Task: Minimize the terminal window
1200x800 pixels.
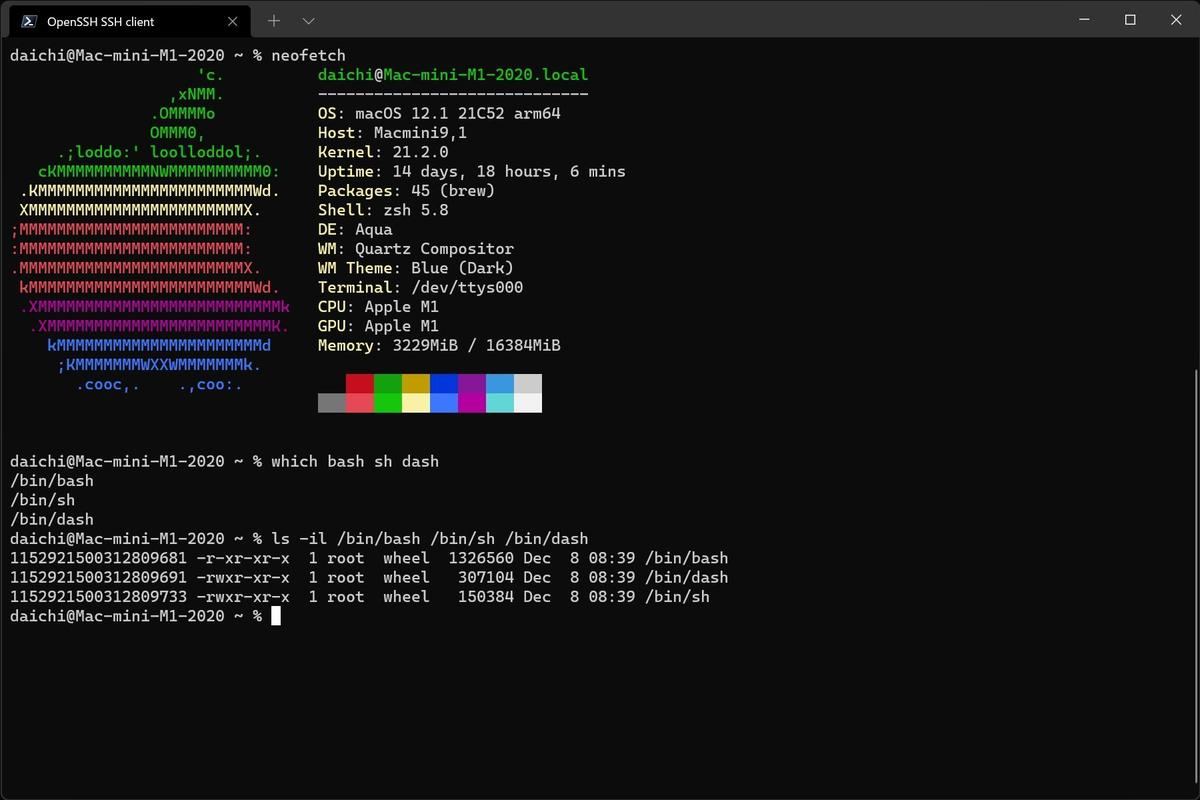Action: [1084, 20]
